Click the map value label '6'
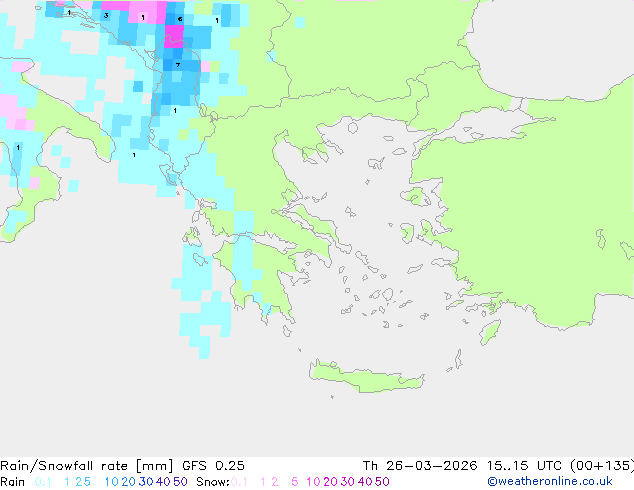This screenshot has width=634, height=490. [x=180, y=19]
